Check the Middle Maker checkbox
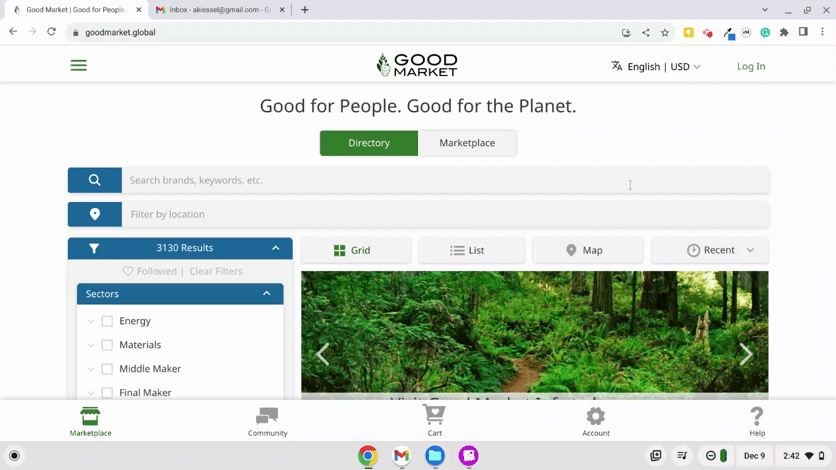This screenshot has height=470, width=836. click(107, 369)
